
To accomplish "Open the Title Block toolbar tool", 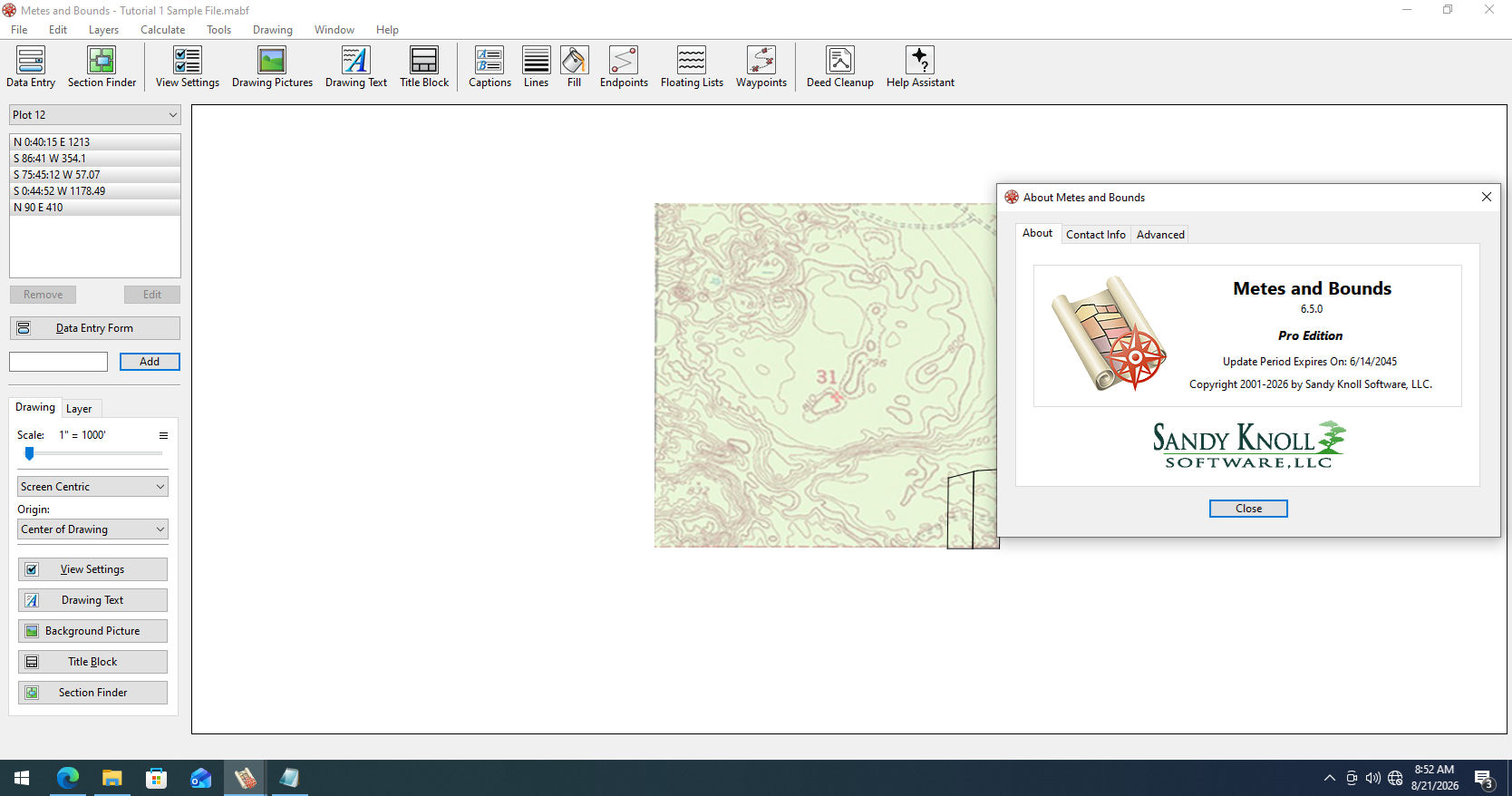I will click(x=424, y=67).
